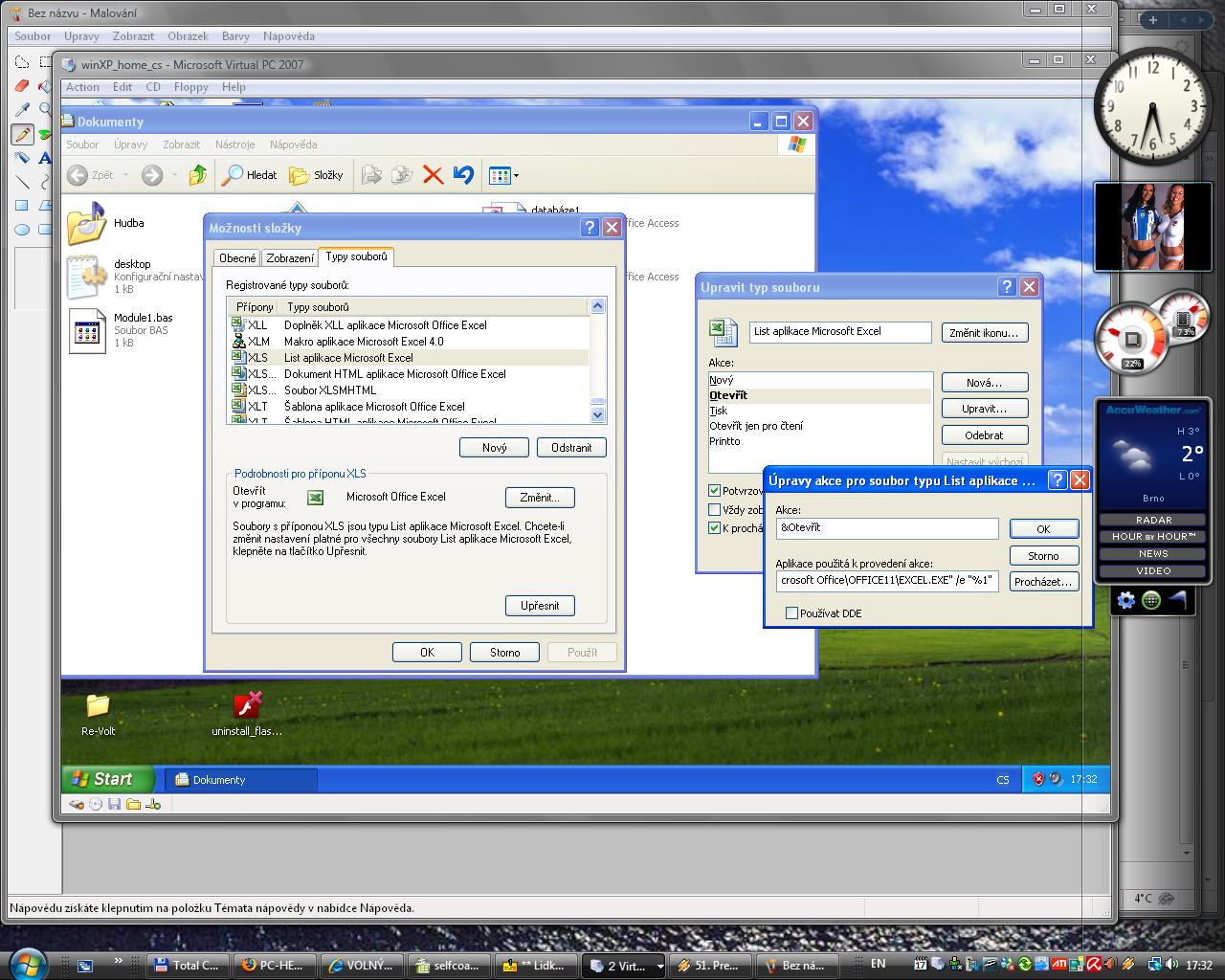Click the Změnit ikonu... button
1225x980 pixels.
984,333
